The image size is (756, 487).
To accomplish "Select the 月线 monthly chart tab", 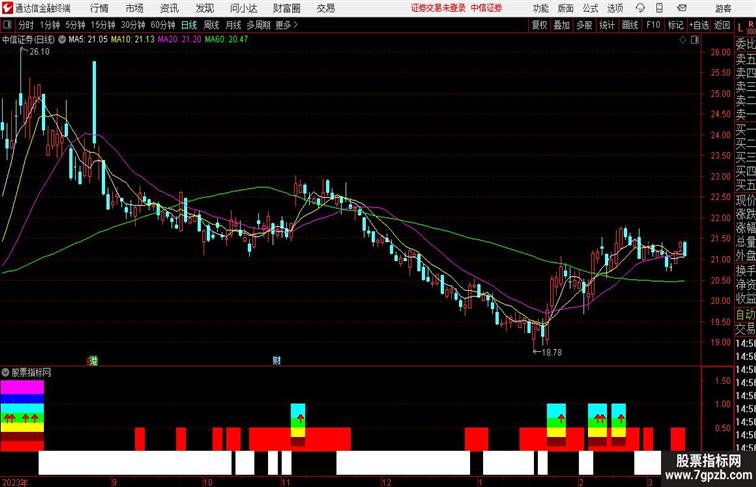I will click(x=233, y=25).
